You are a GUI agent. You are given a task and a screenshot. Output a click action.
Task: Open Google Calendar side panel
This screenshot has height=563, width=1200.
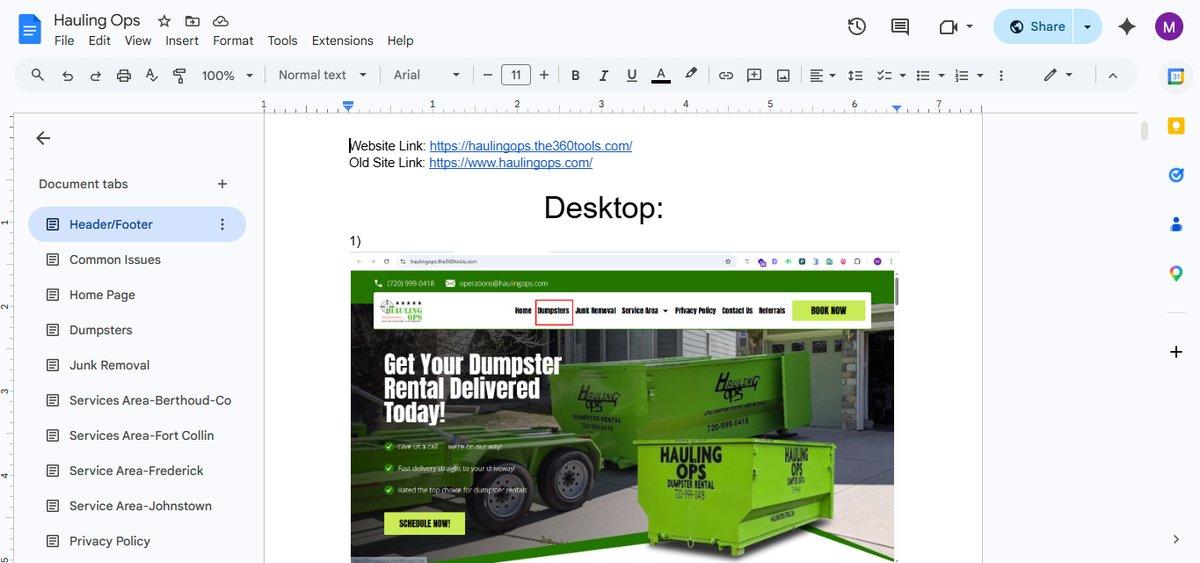(1176, 77)
